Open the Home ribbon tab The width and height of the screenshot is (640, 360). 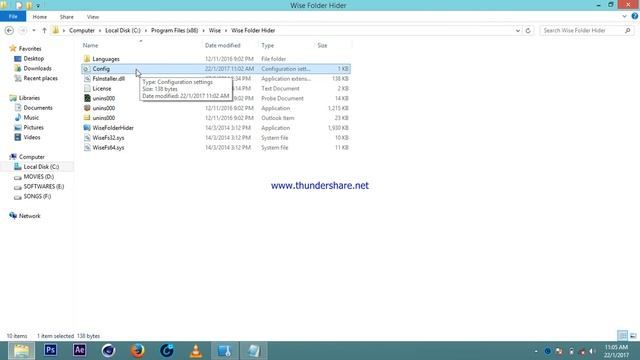click(x=40, y=17)
